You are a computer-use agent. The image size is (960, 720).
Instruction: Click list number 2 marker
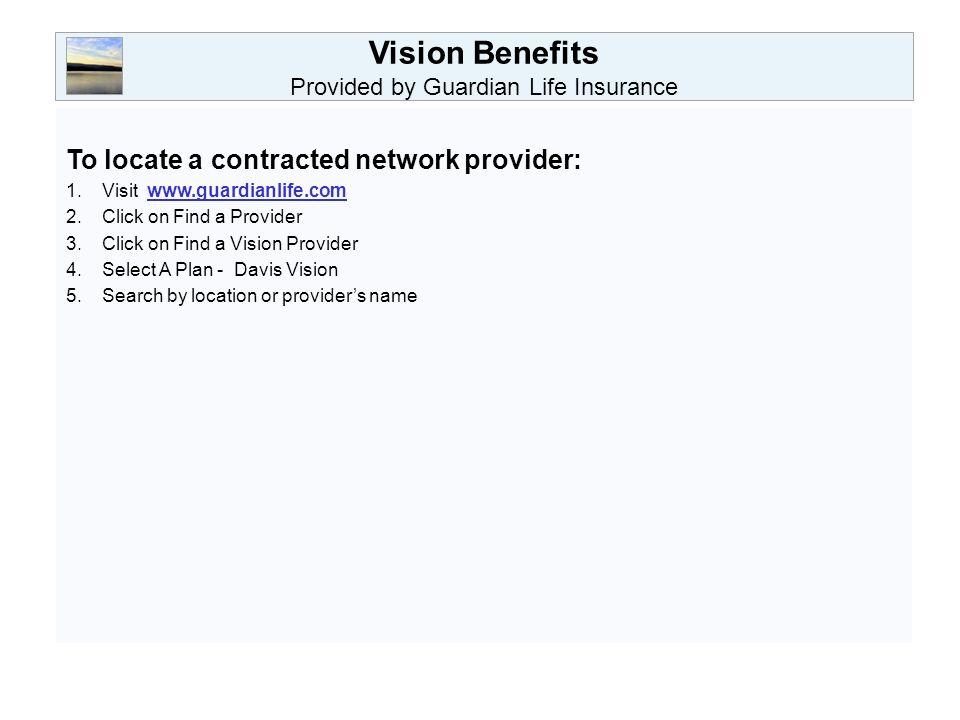[73, 217]
